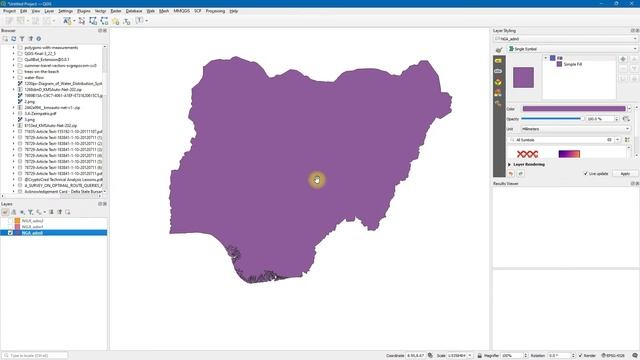Open the style History tab in Layer Styling
The width and height of the screenshot is (640, 360).
click(498, 104)
